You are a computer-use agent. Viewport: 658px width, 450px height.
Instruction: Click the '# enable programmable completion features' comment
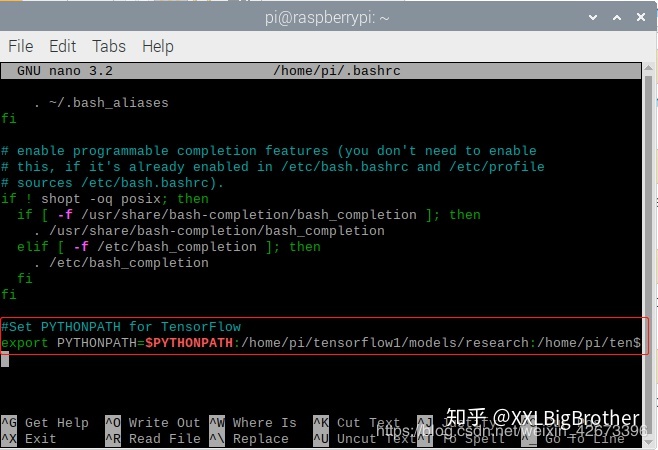(269, 151)
